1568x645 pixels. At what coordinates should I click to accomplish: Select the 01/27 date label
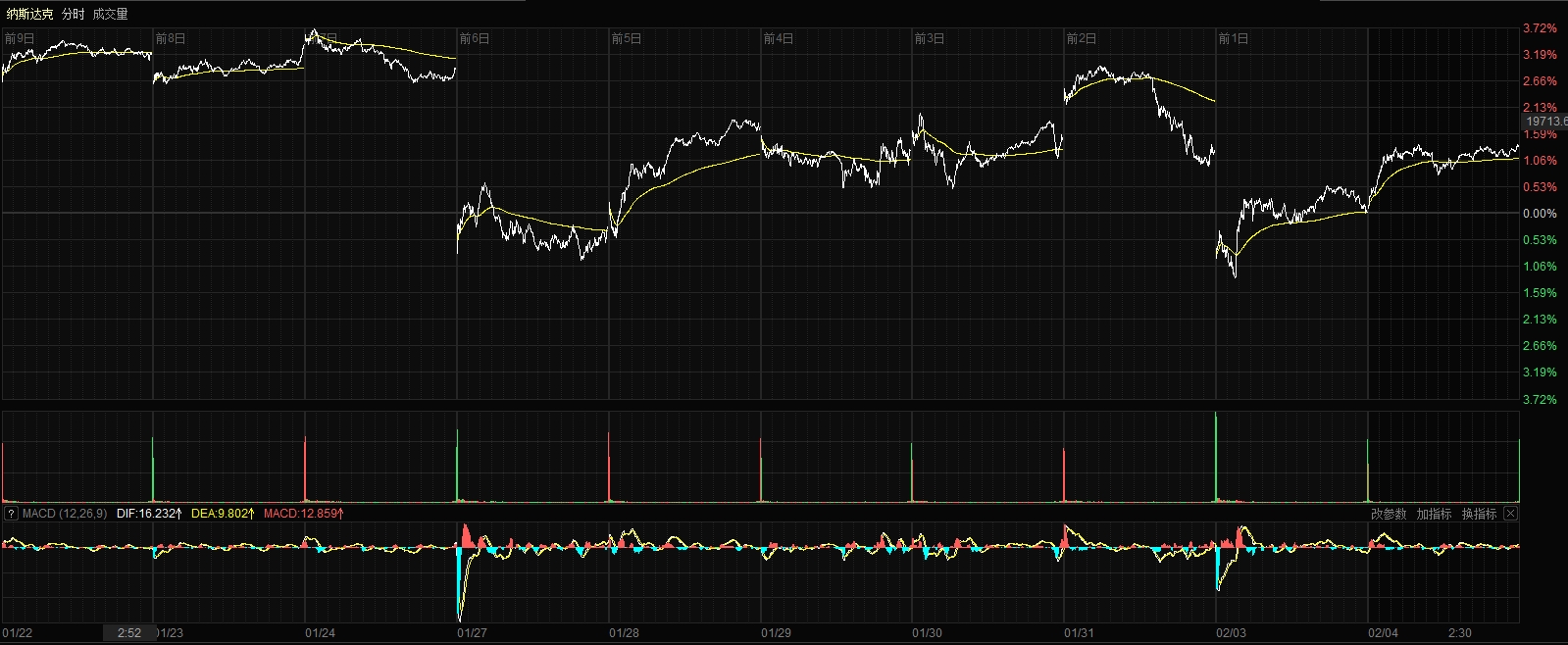(x=473, y=633)
